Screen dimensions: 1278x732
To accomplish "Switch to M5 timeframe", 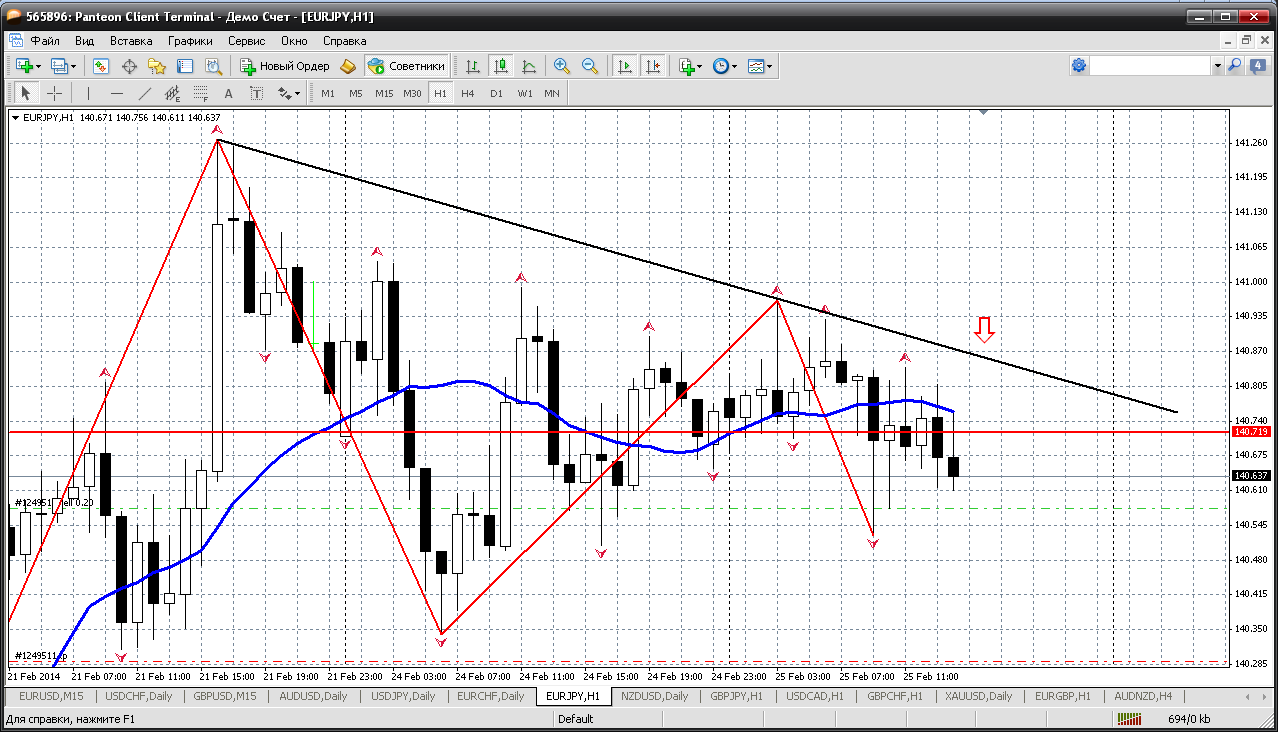I will (x=356, y=93).
